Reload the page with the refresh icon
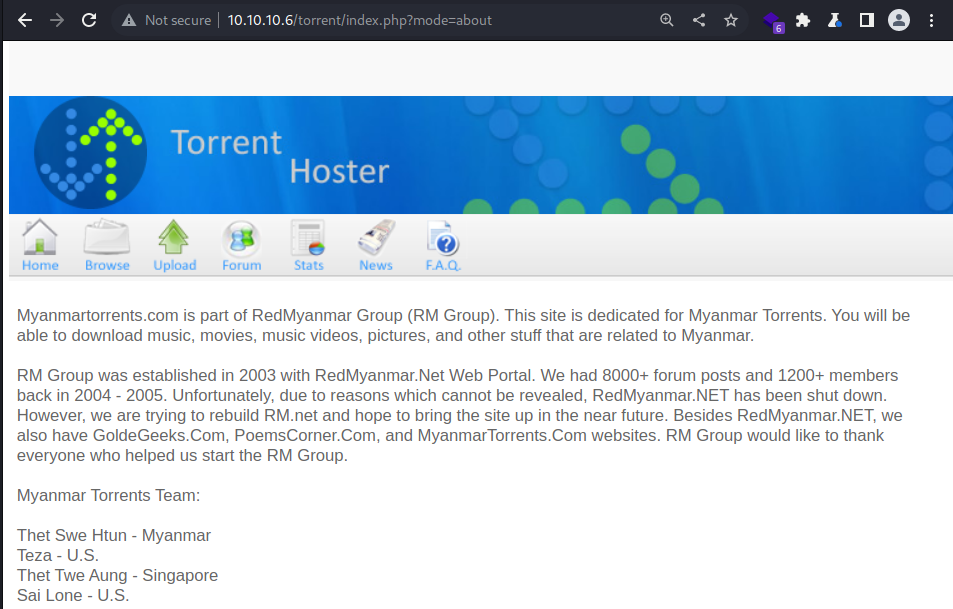This screenshot has width=953, height=609. coord(89,20)
